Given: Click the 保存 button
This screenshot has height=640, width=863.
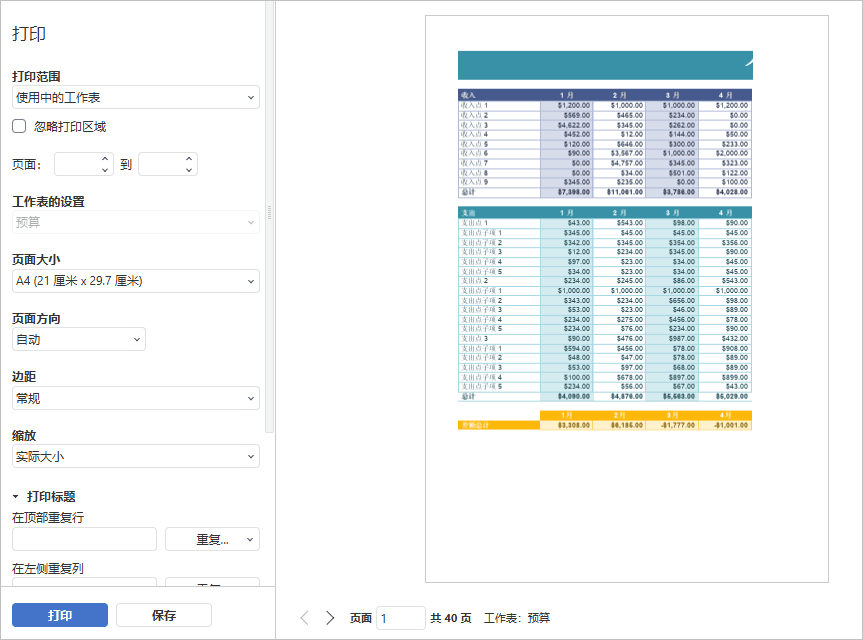Looking at the screenshot, I should pyautogui.click(x=164, y=615).
